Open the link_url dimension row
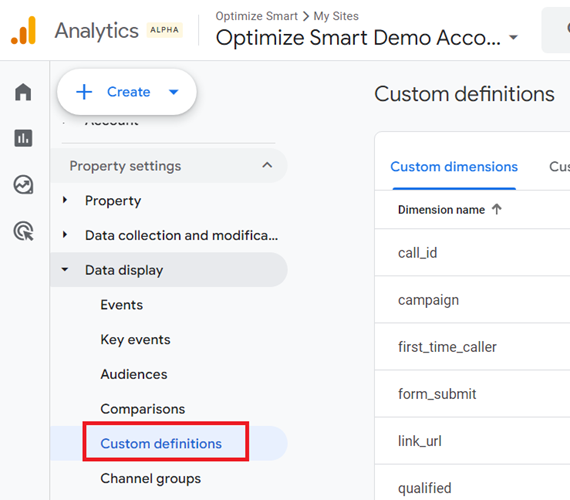 pos(473,441)
